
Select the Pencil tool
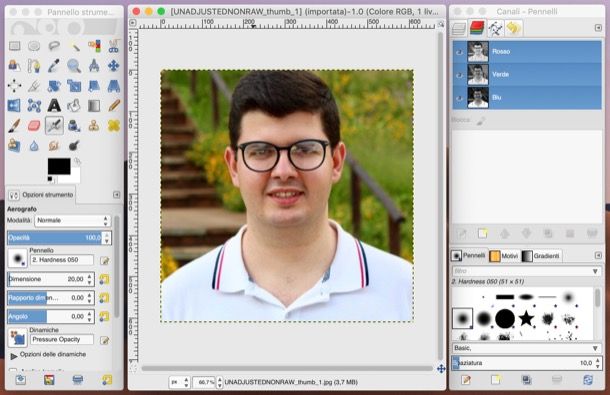tap(114, 105)
